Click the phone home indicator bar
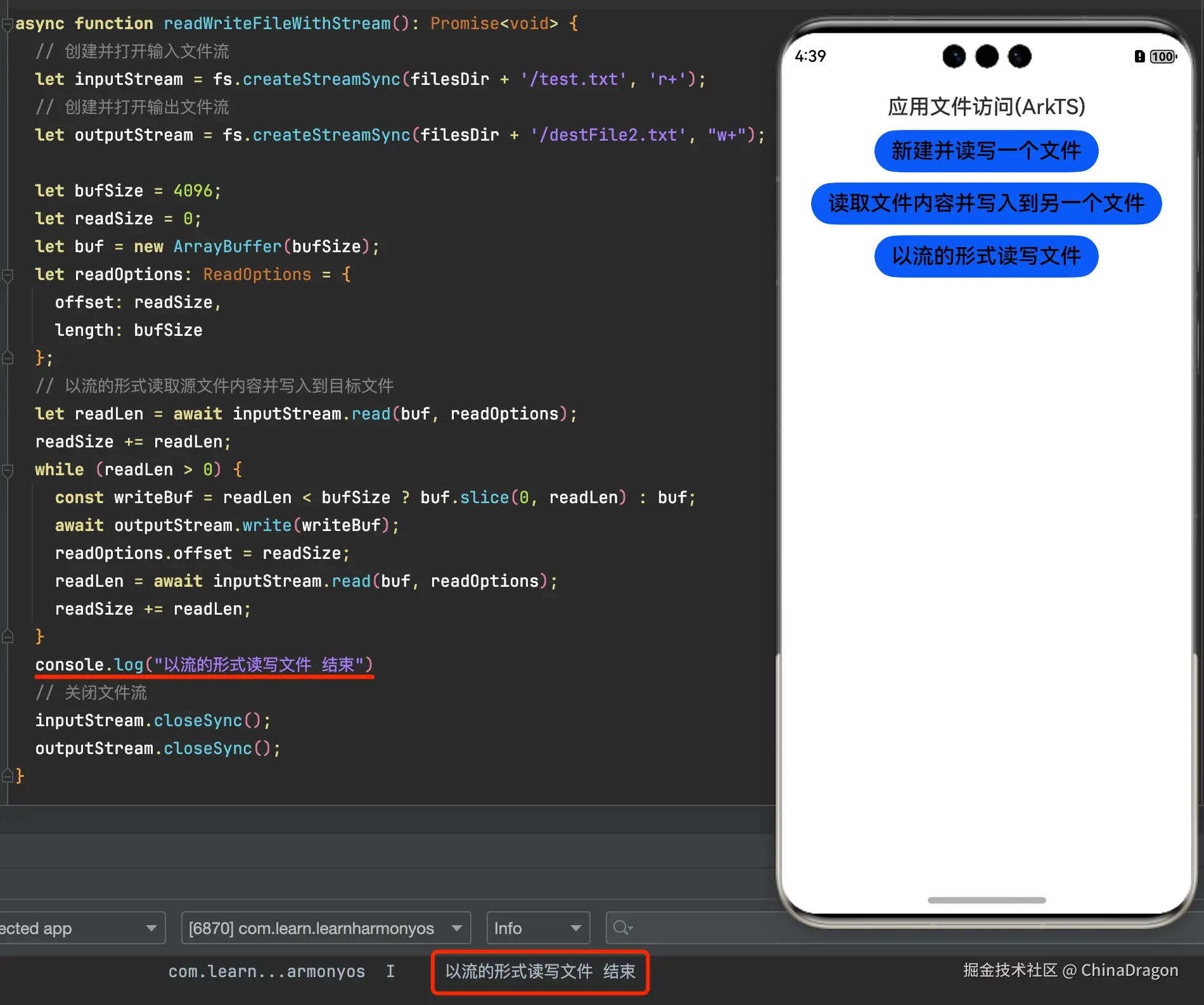Viewport: 1204px width, 1005px height. (986, 900)
